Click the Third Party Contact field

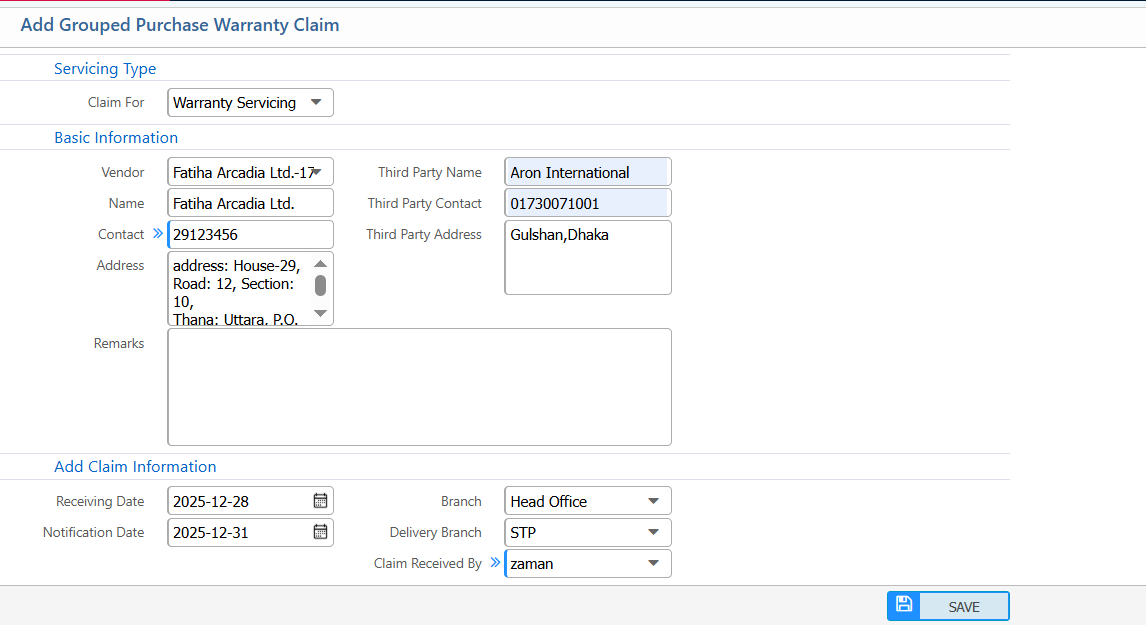587,203
